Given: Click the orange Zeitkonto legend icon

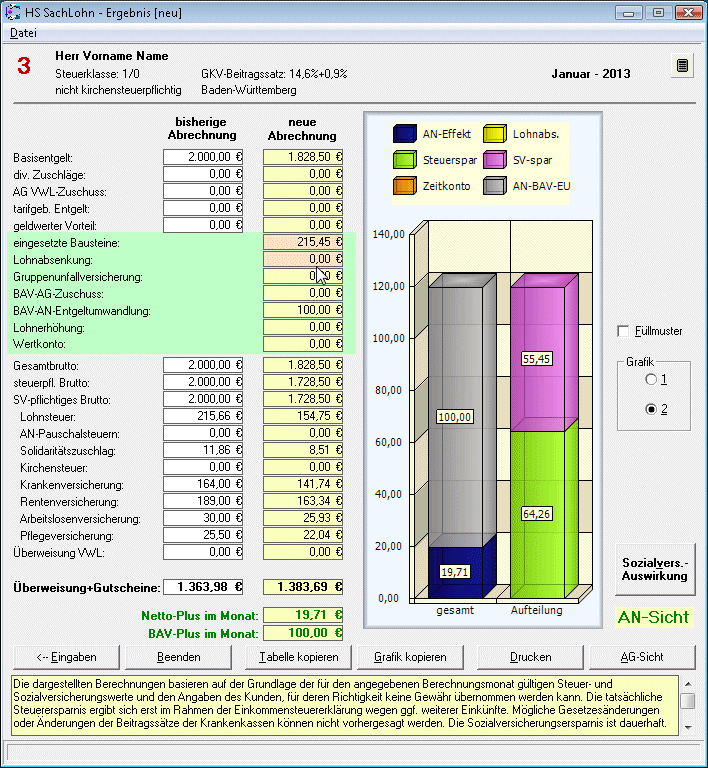Looking at the screenshot, I should [405, 185].
